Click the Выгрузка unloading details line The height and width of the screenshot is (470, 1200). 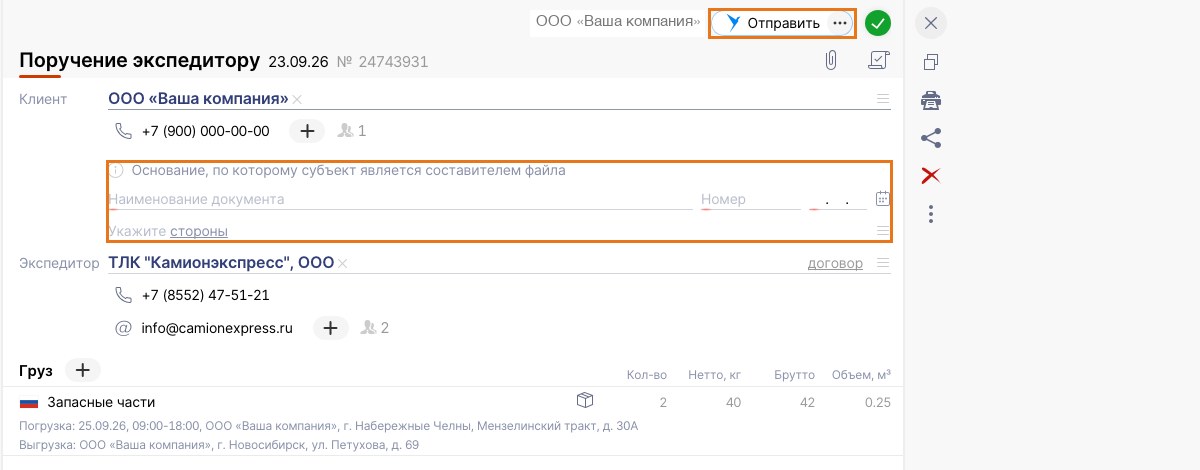point(219,444)
